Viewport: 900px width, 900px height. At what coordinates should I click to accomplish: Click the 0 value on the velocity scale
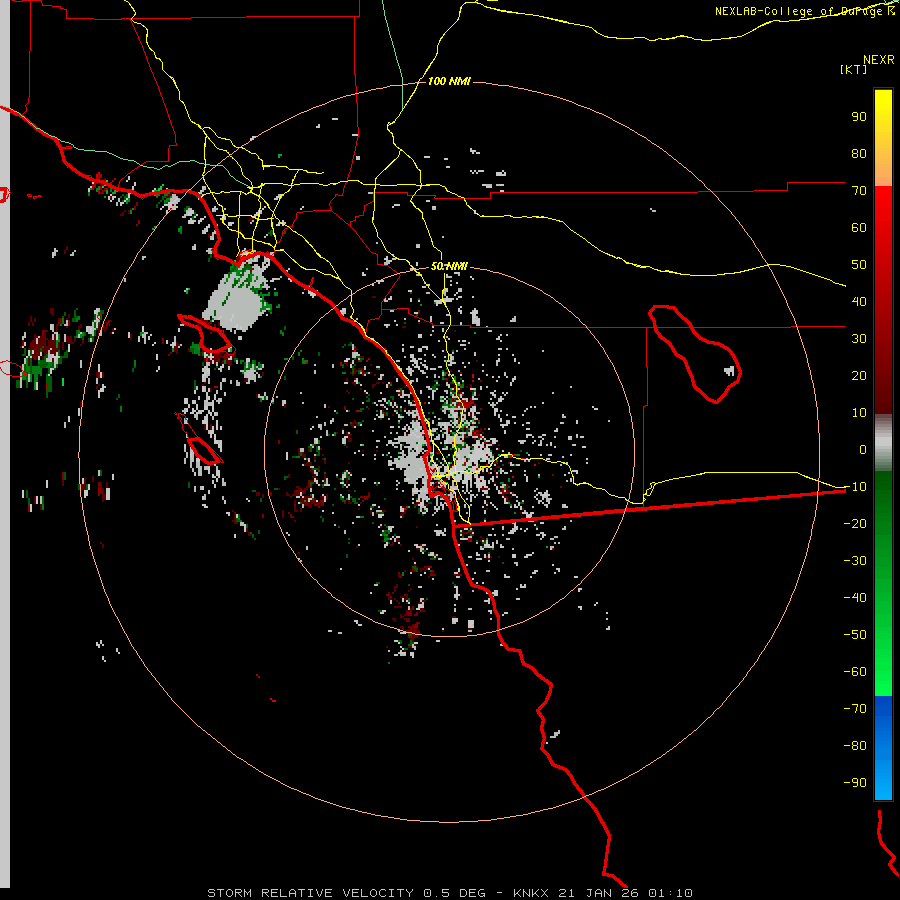[863, 449]
